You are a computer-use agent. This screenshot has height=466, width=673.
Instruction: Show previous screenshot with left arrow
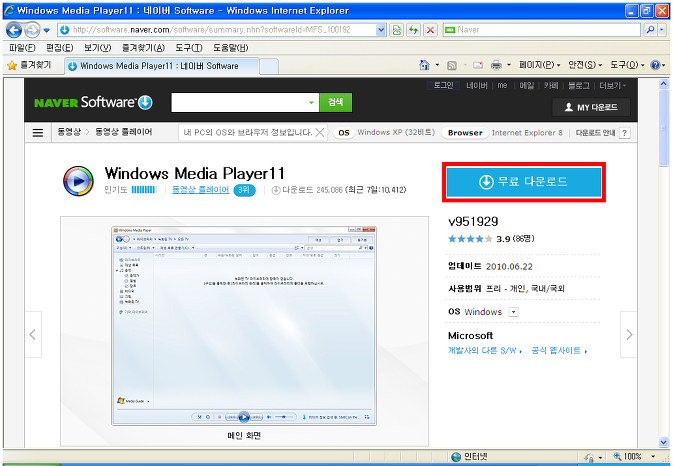pyautogui.click(x=33, y=334)
